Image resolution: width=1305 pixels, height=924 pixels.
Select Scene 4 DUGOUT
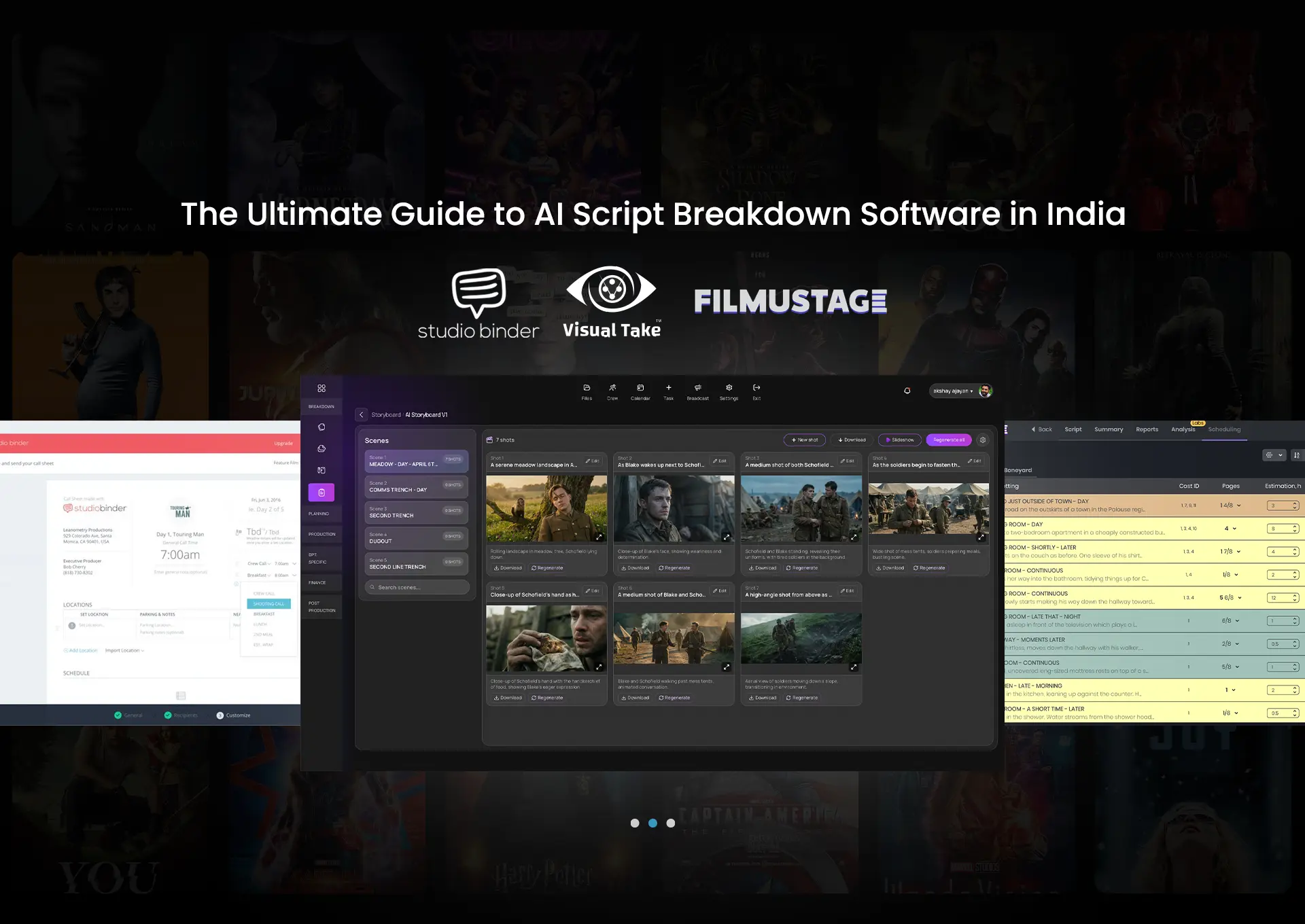(x=417, y=538)
